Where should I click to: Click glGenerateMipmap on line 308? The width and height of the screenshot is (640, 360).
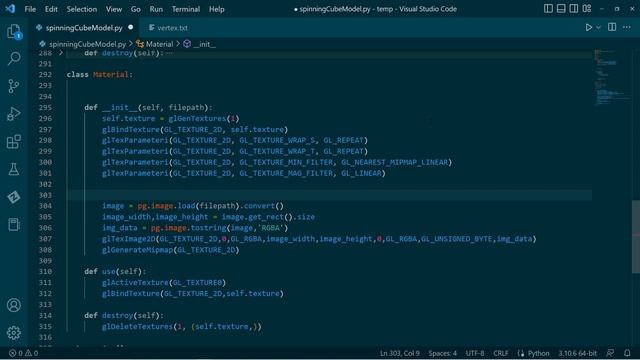[x=138, y=250]
